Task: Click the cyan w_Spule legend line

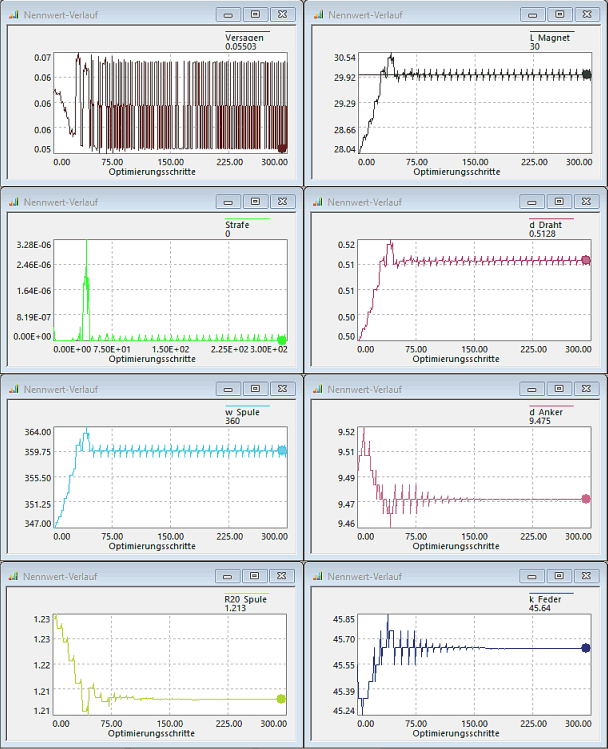Action: click(247, 406)
